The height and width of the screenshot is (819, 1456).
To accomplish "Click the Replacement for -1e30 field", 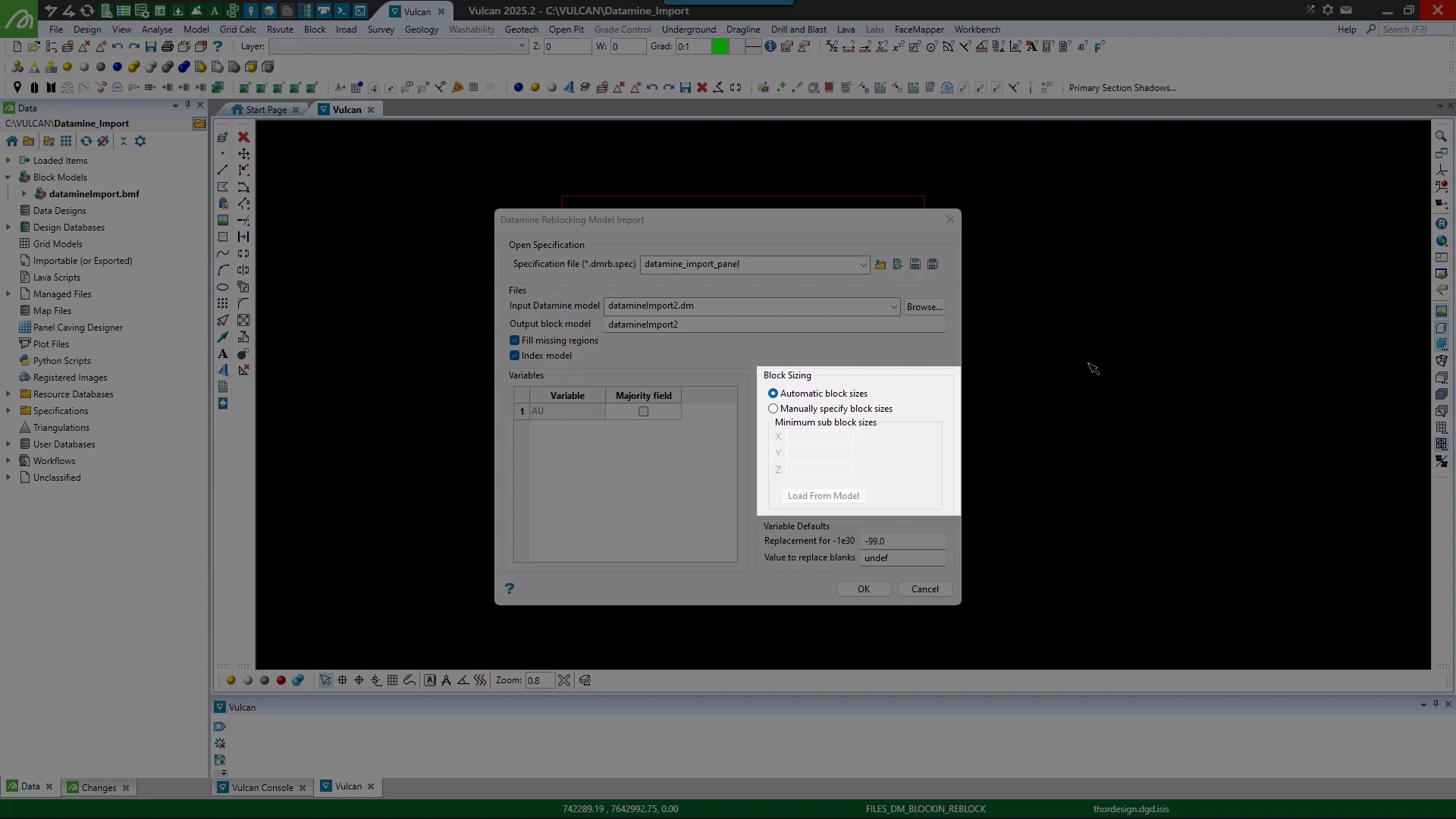I will point(902,541).
